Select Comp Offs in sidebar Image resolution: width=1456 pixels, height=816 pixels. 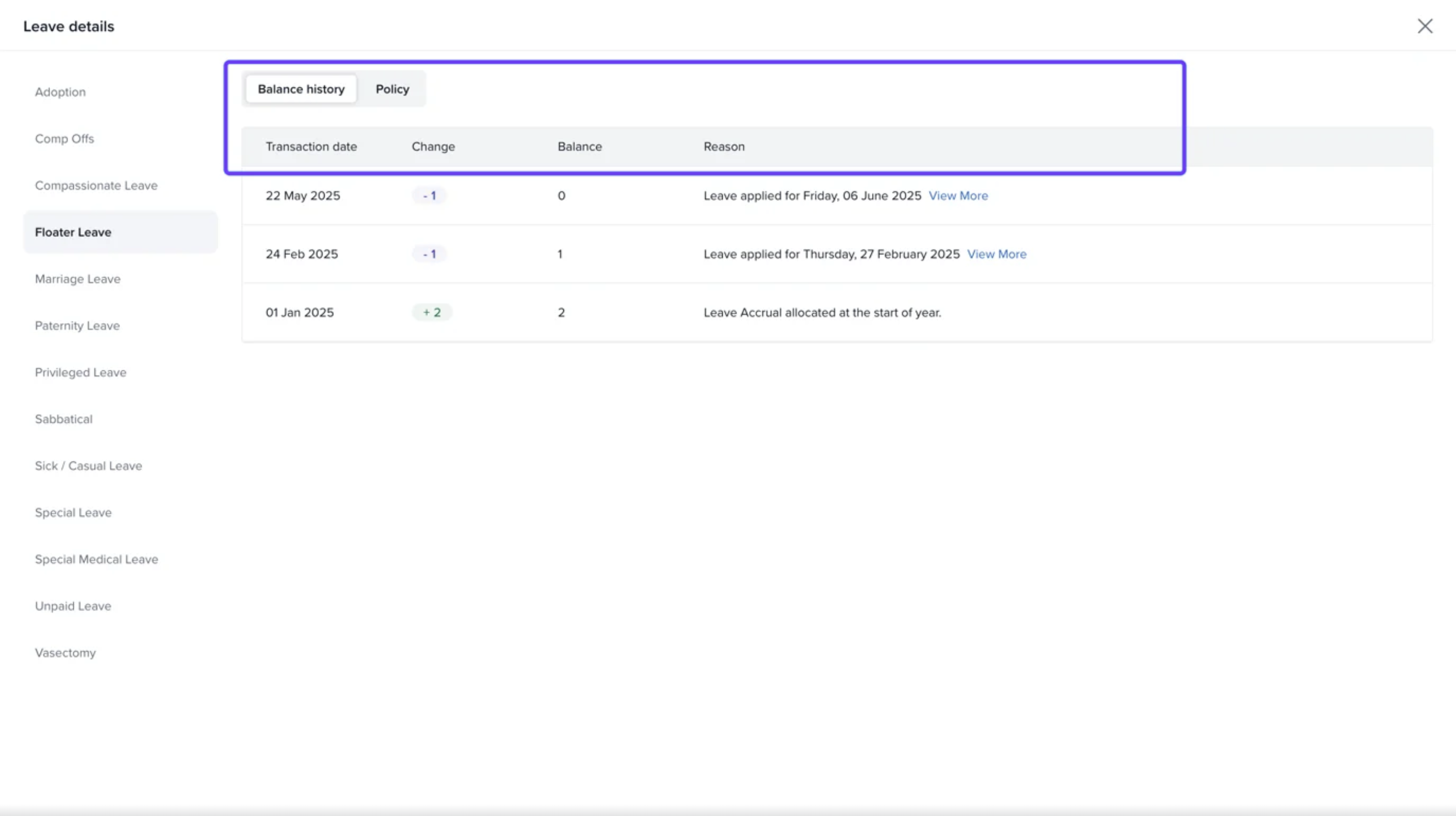tap(64, 139)
